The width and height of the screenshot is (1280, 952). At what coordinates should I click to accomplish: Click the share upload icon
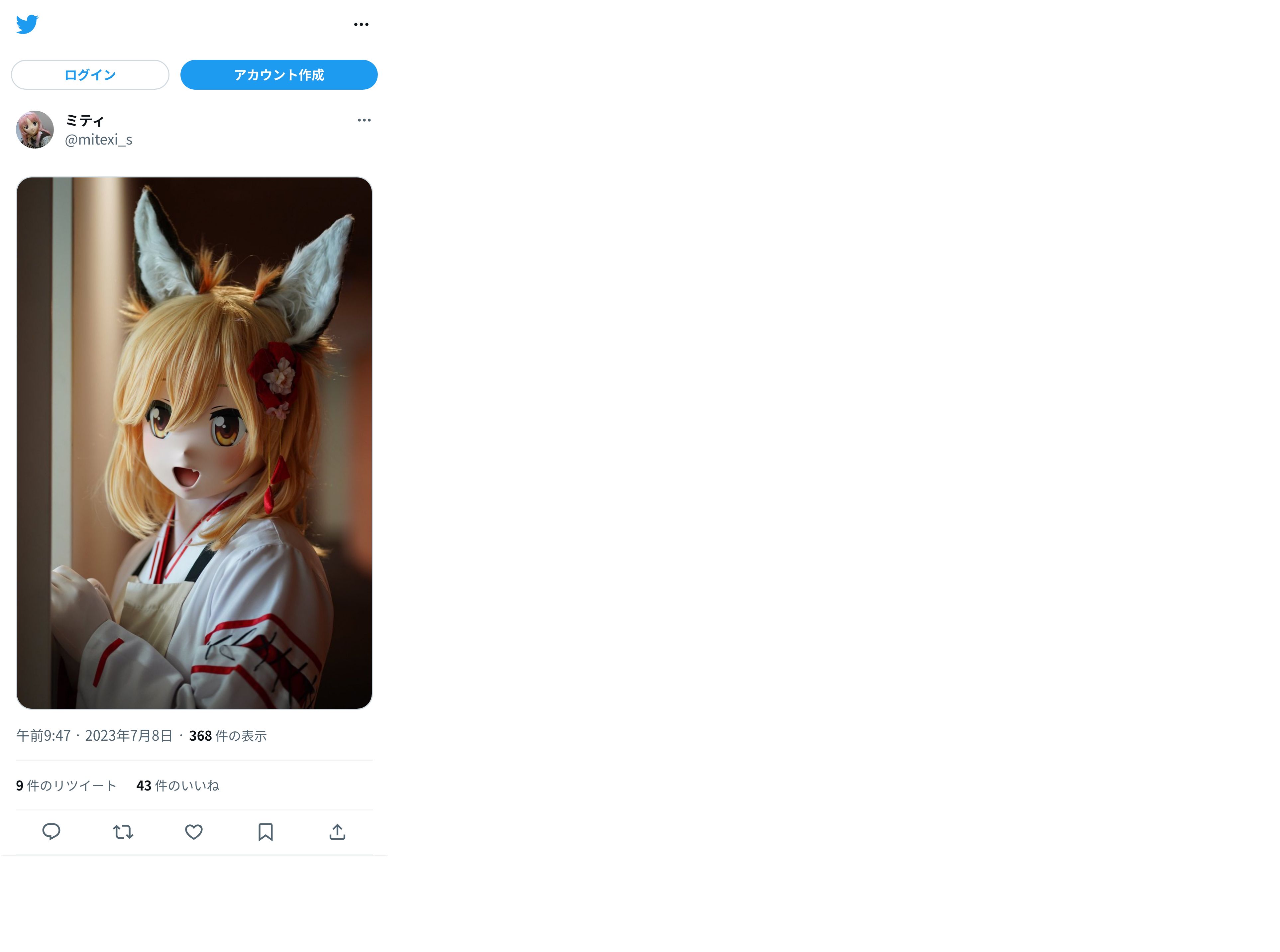[337, 832]
